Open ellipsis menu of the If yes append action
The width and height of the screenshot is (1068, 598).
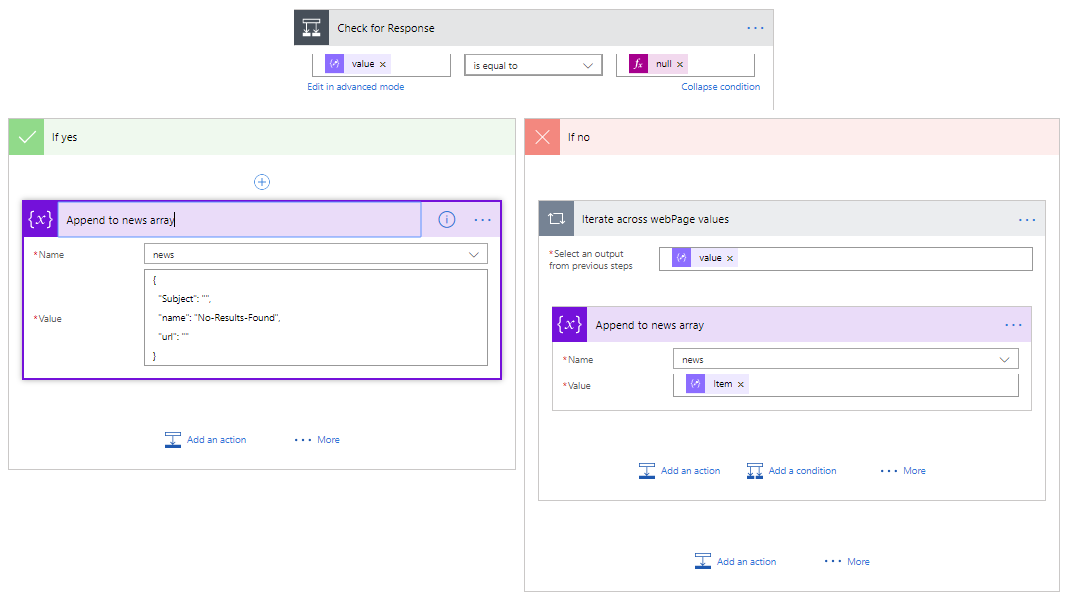pos(483,220)
